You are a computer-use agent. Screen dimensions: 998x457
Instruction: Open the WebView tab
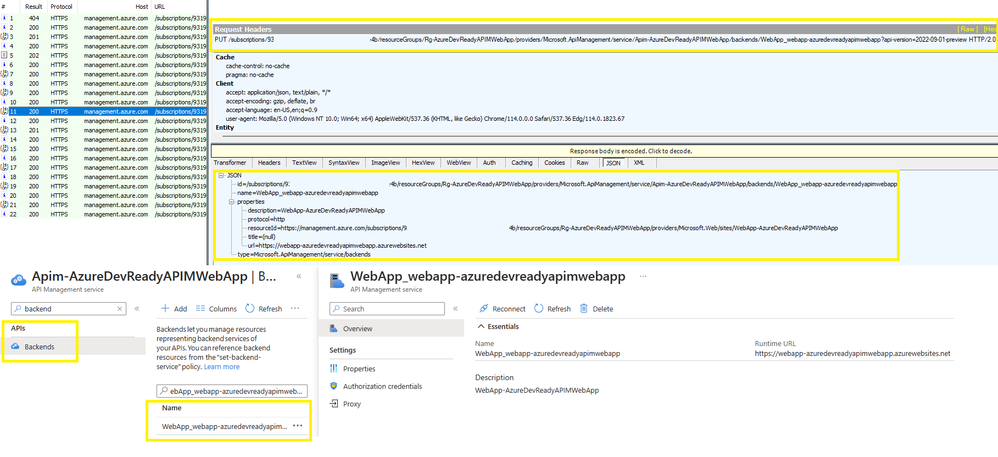458,163
